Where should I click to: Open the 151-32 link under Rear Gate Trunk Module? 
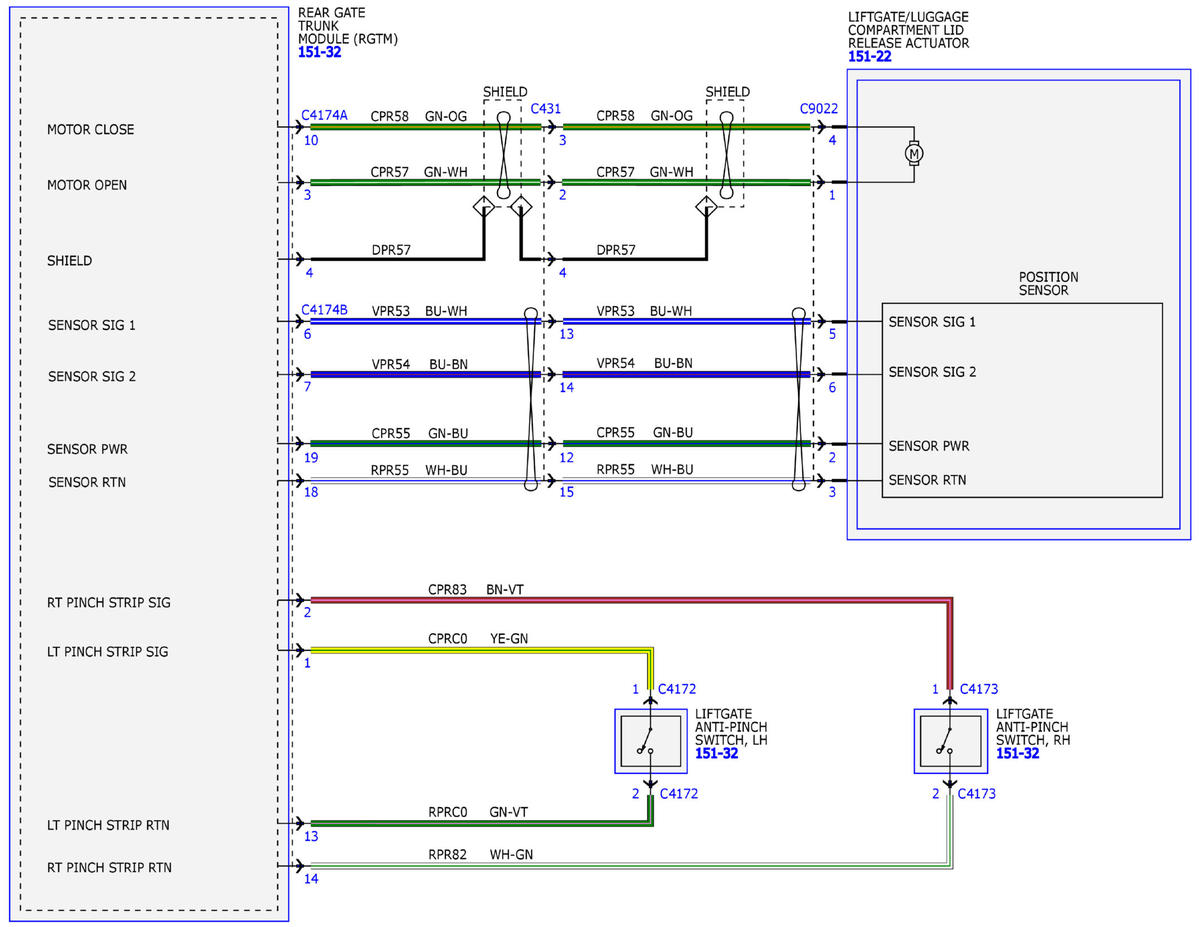tap(320, 52)
